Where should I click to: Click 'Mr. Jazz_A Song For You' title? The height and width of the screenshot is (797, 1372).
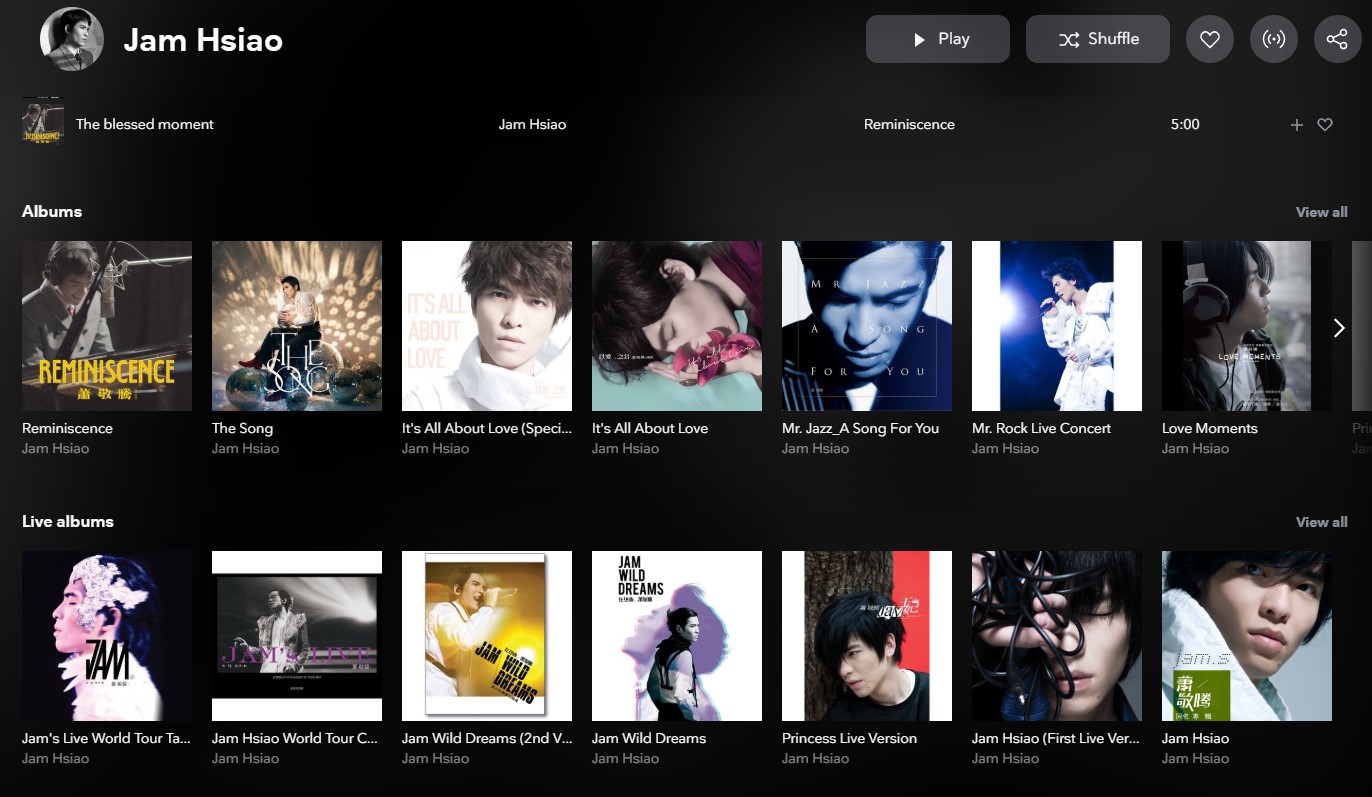pos(860,428)
